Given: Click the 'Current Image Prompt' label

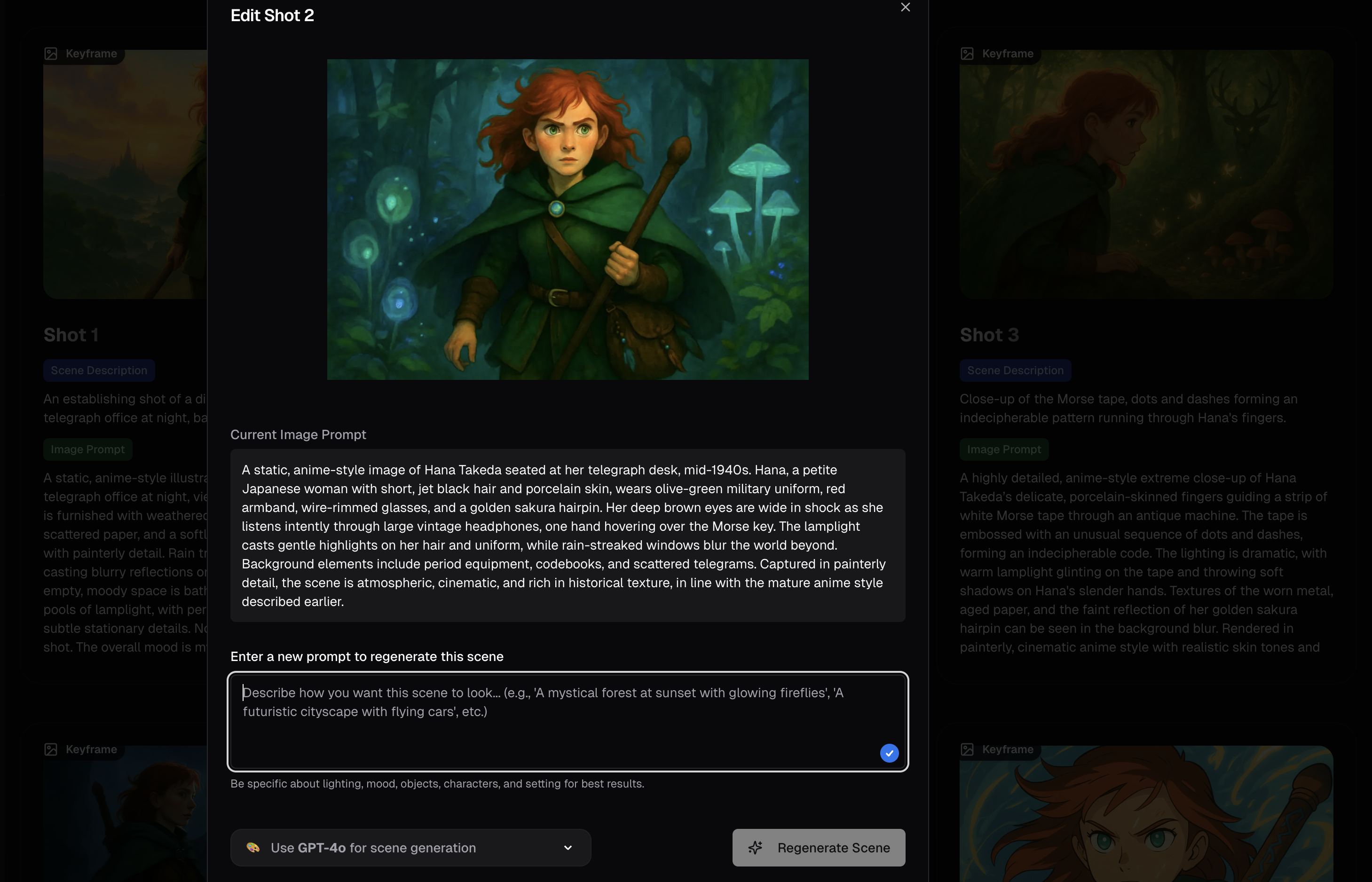Looking at the screenshot, I should click(x=298, y=435).
